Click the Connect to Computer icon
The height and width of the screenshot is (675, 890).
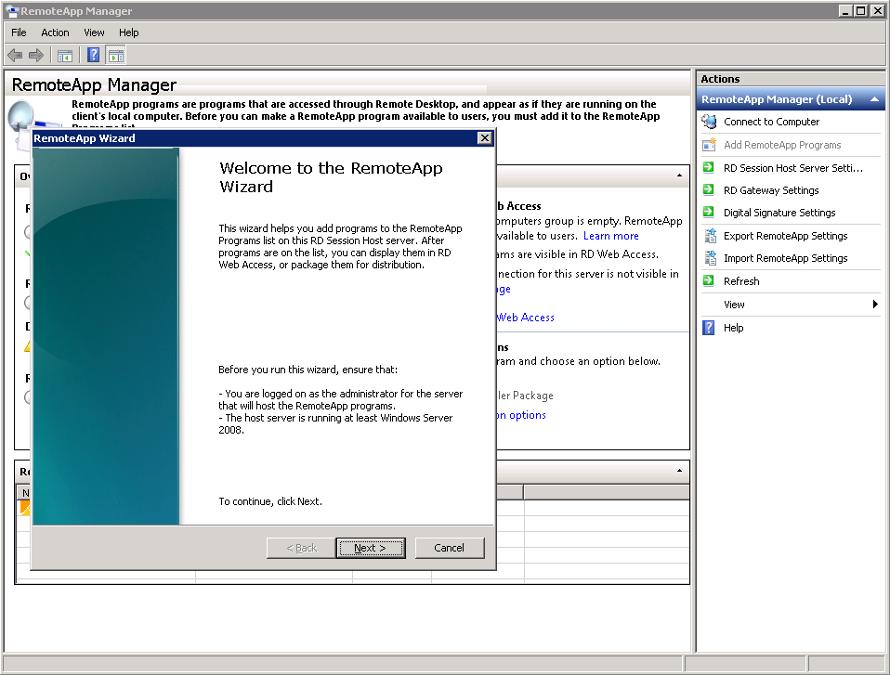[x=709, y=122]
